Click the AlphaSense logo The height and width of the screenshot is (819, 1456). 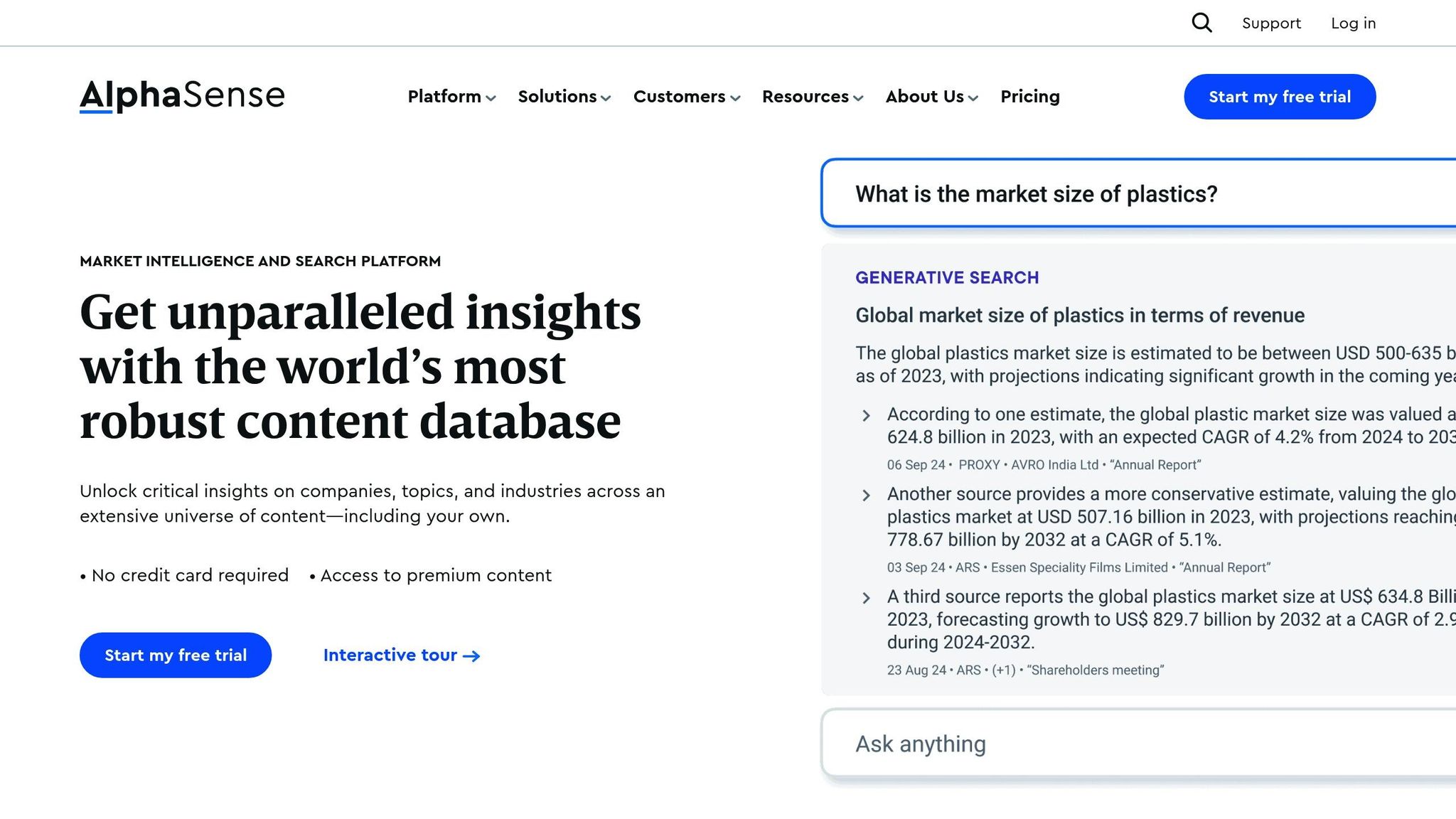point(182,96)
